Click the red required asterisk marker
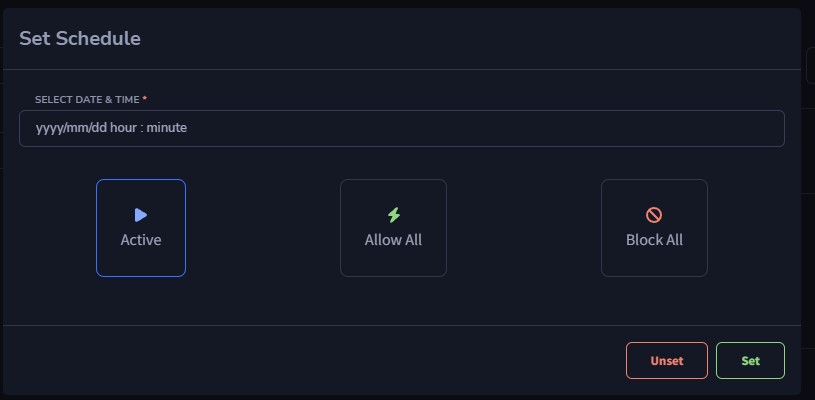This screenshot has height=400, width=815. (x=144, y=99)
